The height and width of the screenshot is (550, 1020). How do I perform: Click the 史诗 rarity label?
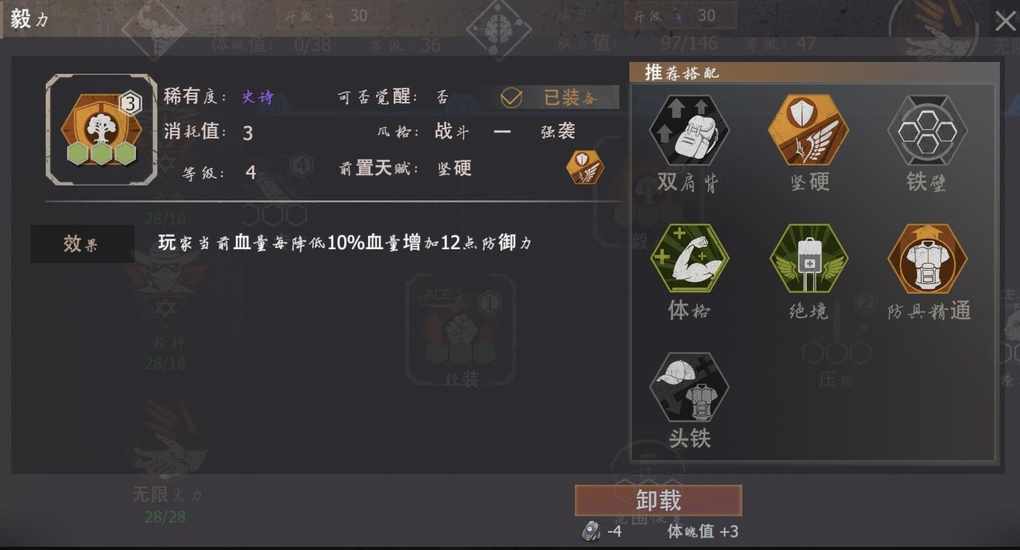(258, 97)
